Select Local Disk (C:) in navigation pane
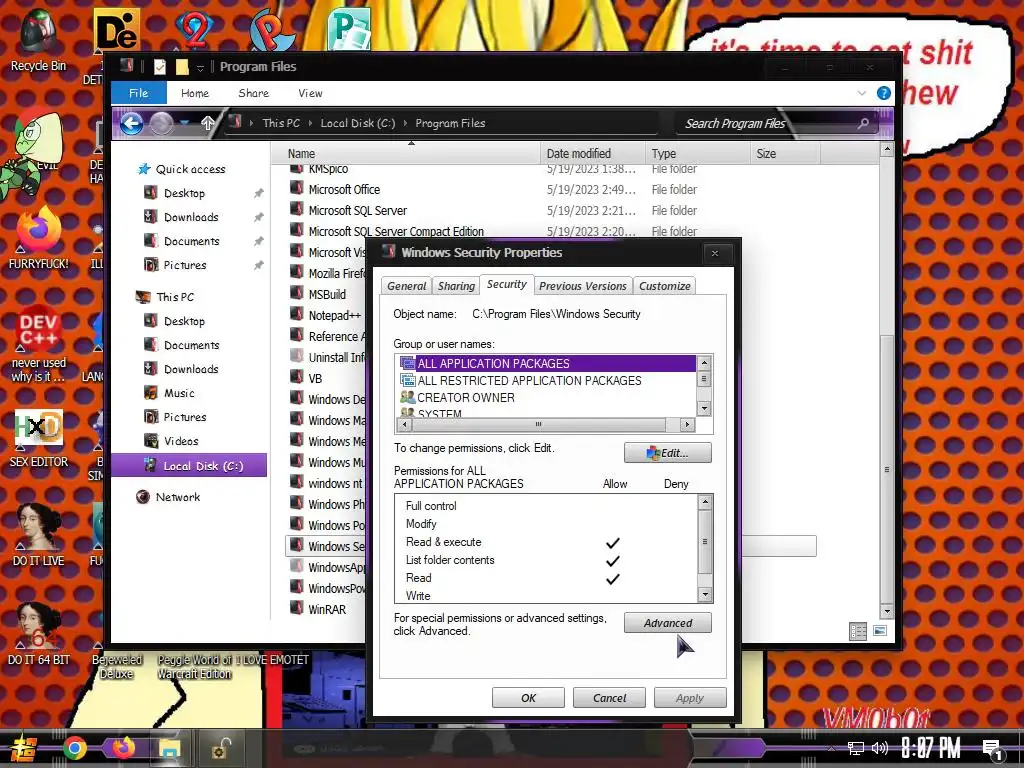1024x768 pixels. pos(189,466)
